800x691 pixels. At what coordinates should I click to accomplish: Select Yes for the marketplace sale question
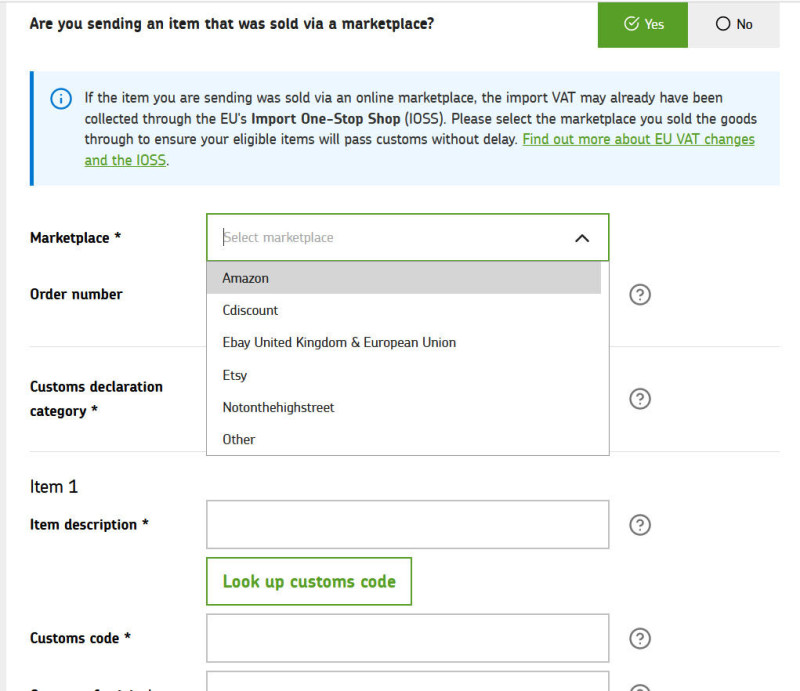pyautogui.click(x=643, y=24)
